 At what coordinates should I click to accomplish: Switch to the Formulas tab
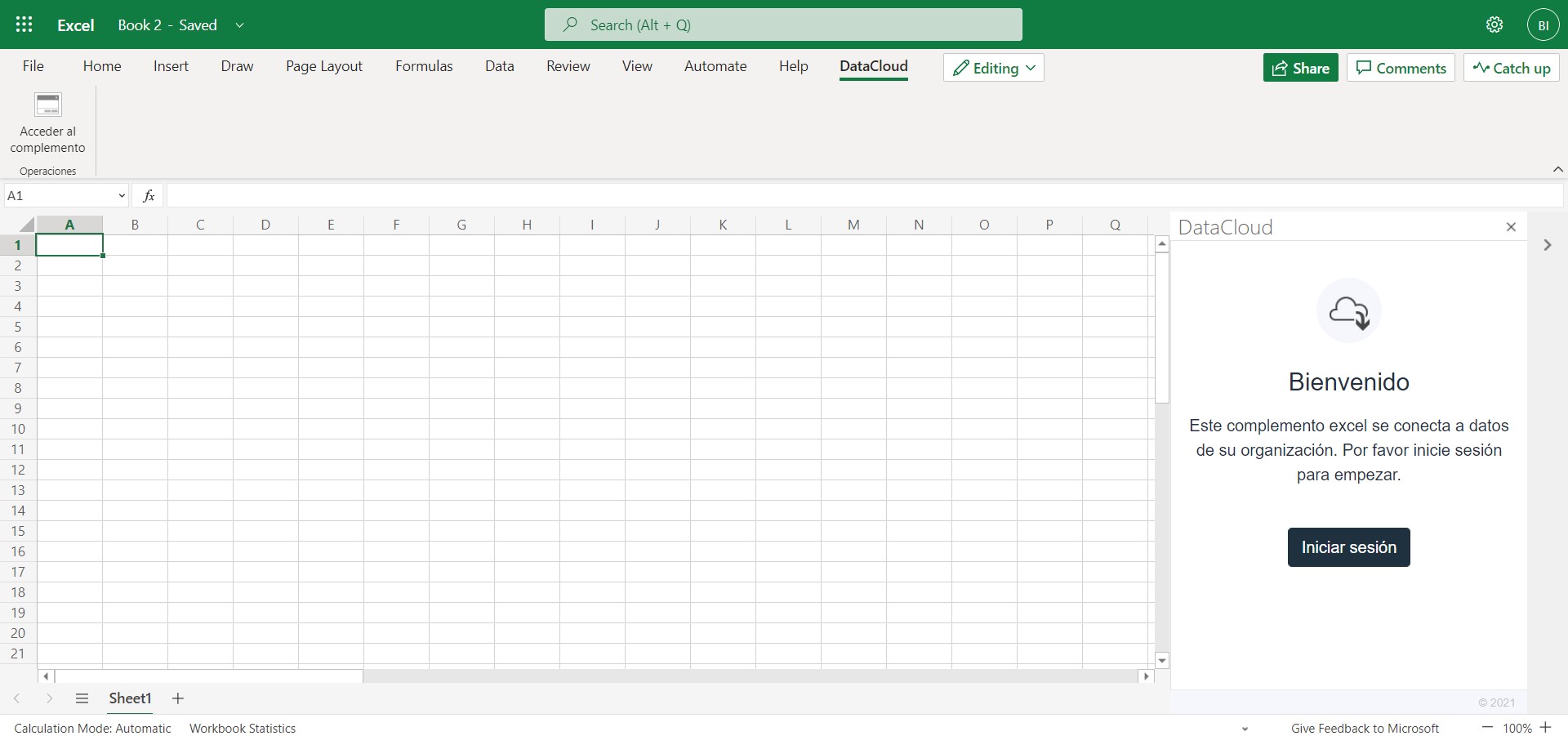(x=424, y=66)
